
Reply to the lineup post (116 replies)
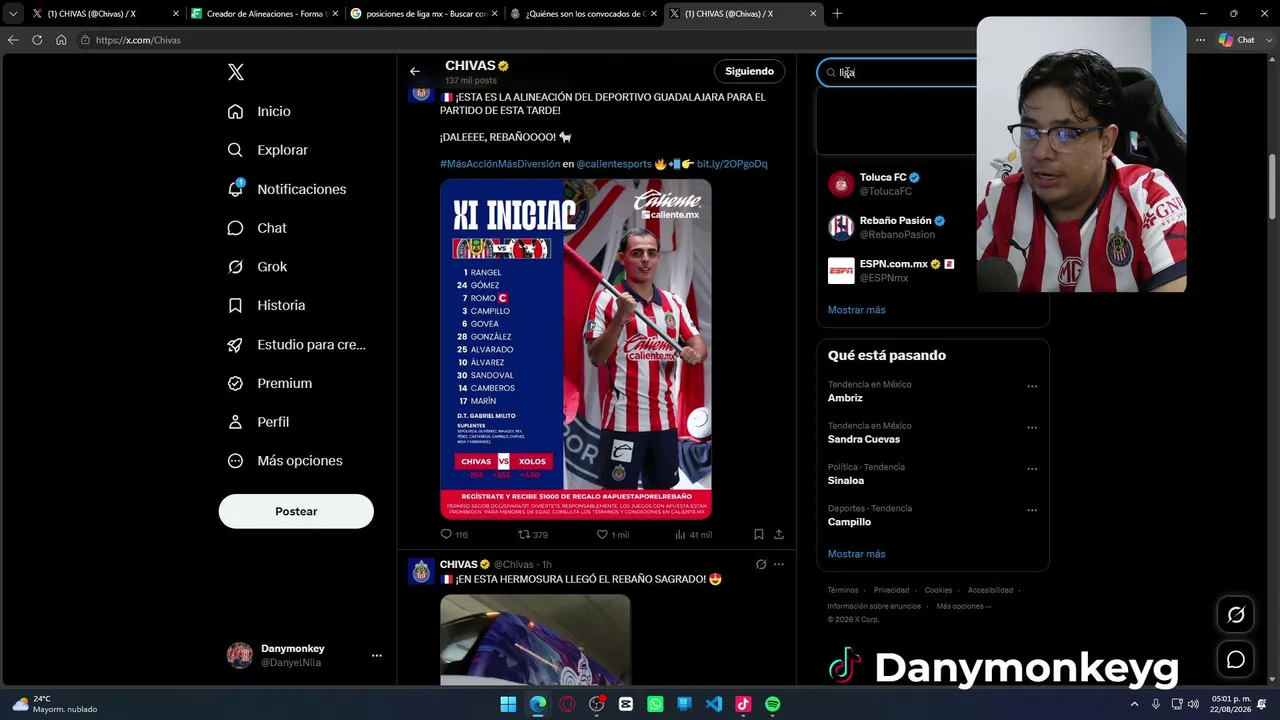(x=454, y=535)
